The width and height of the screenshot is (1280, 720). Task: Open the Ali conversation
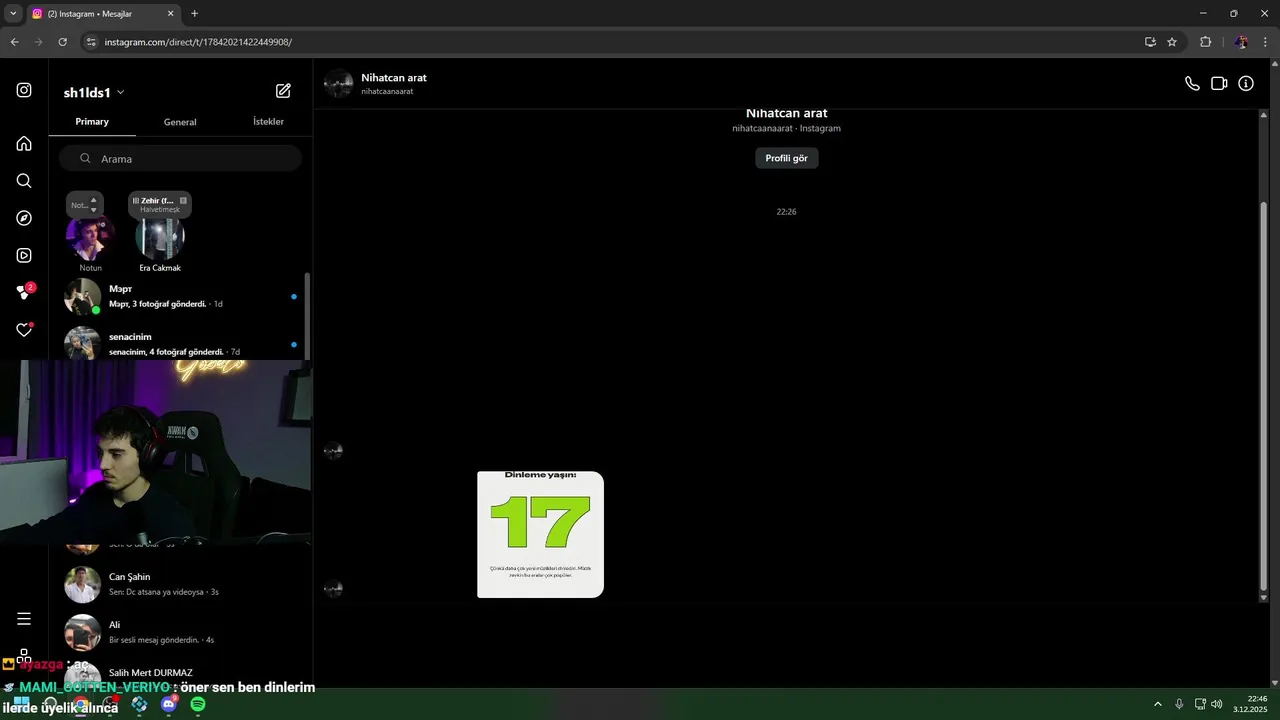pos(180,632)
